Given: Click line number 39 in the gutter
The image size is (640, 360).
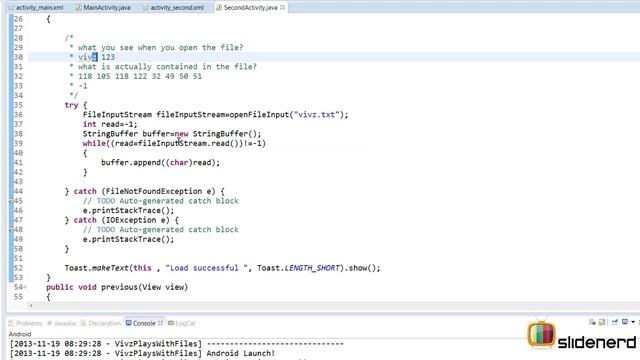Looking at the screenshot, I should pos(18,143).
